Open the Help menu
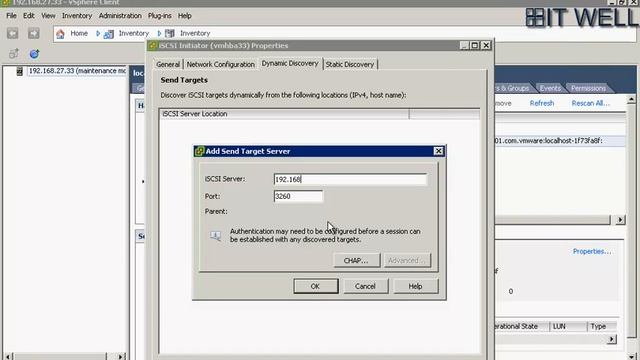The width and height of the screenshot is (640, 360). point(184,16)
